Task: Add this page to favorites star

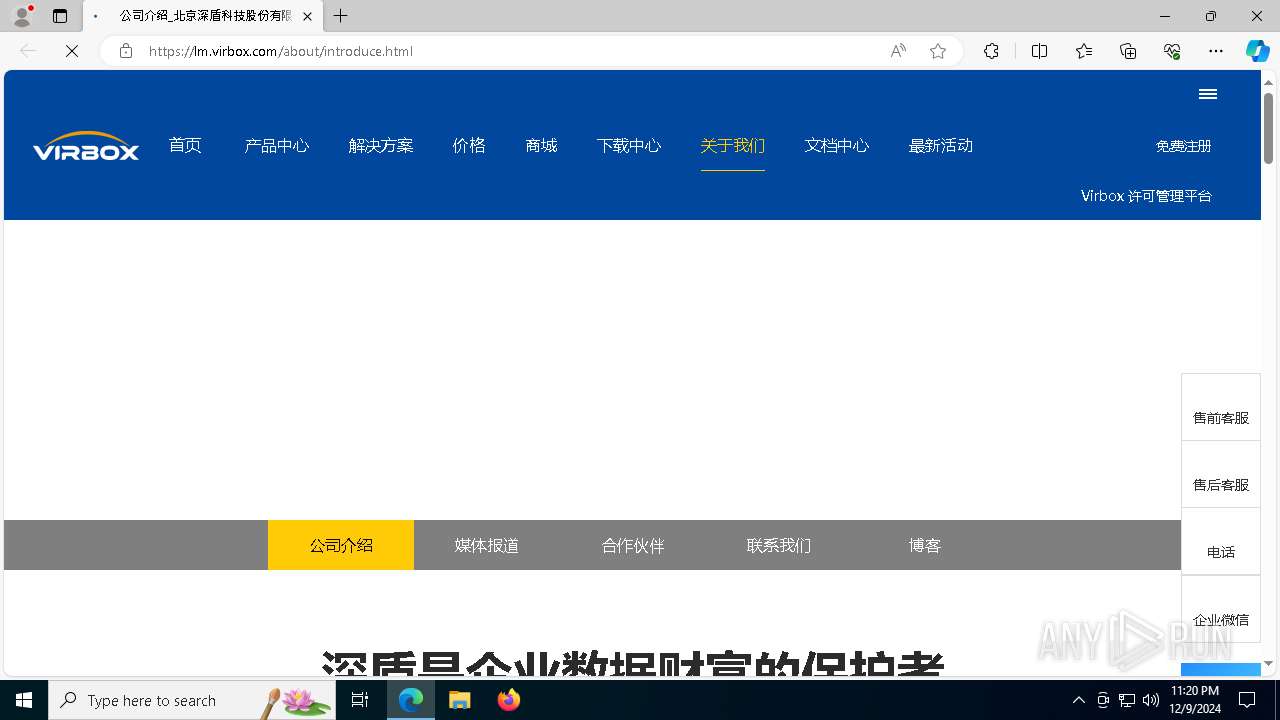Action: coord(938,51)
